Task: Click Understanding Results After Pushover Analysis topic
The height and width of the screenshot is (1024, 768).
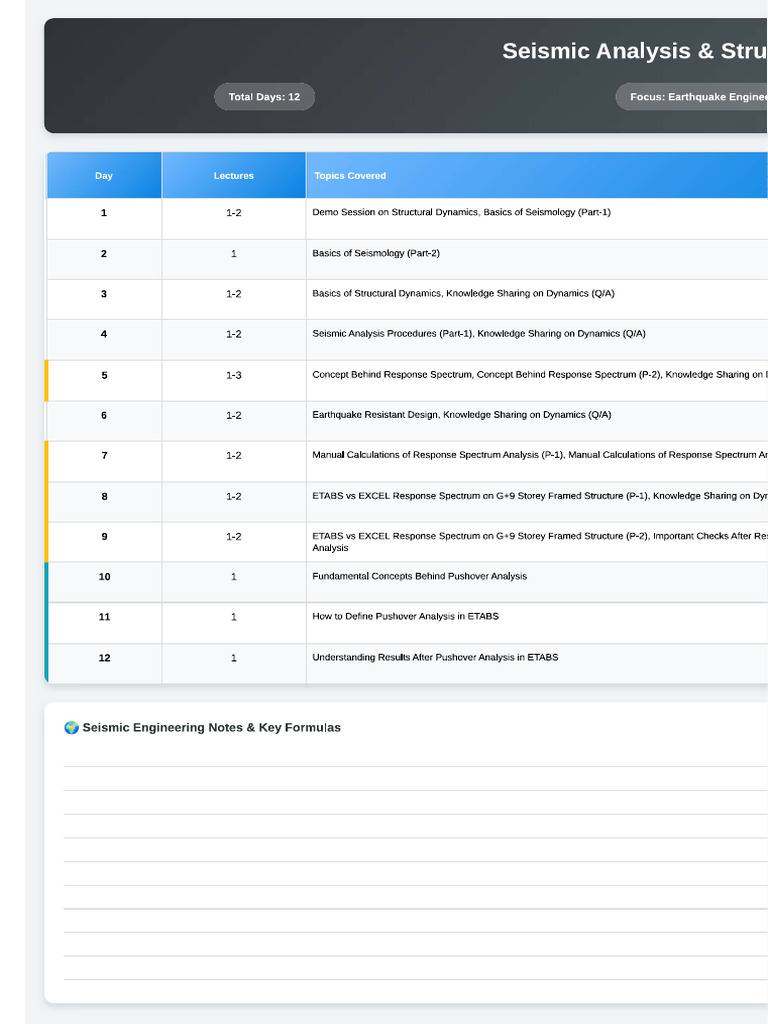Action: tap(435, 658)
